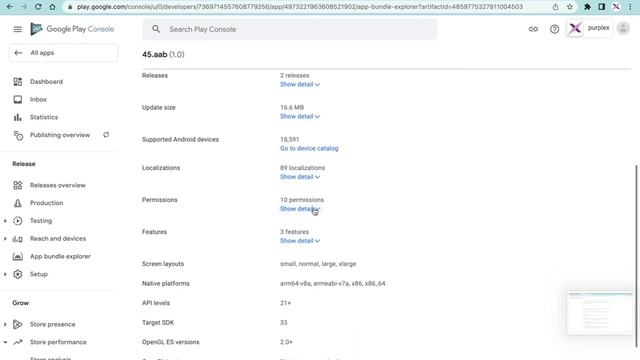This screenshot has width=640, height=360.
Task: Collapse the Store performance arrow
Action: [x=5, y=342]
